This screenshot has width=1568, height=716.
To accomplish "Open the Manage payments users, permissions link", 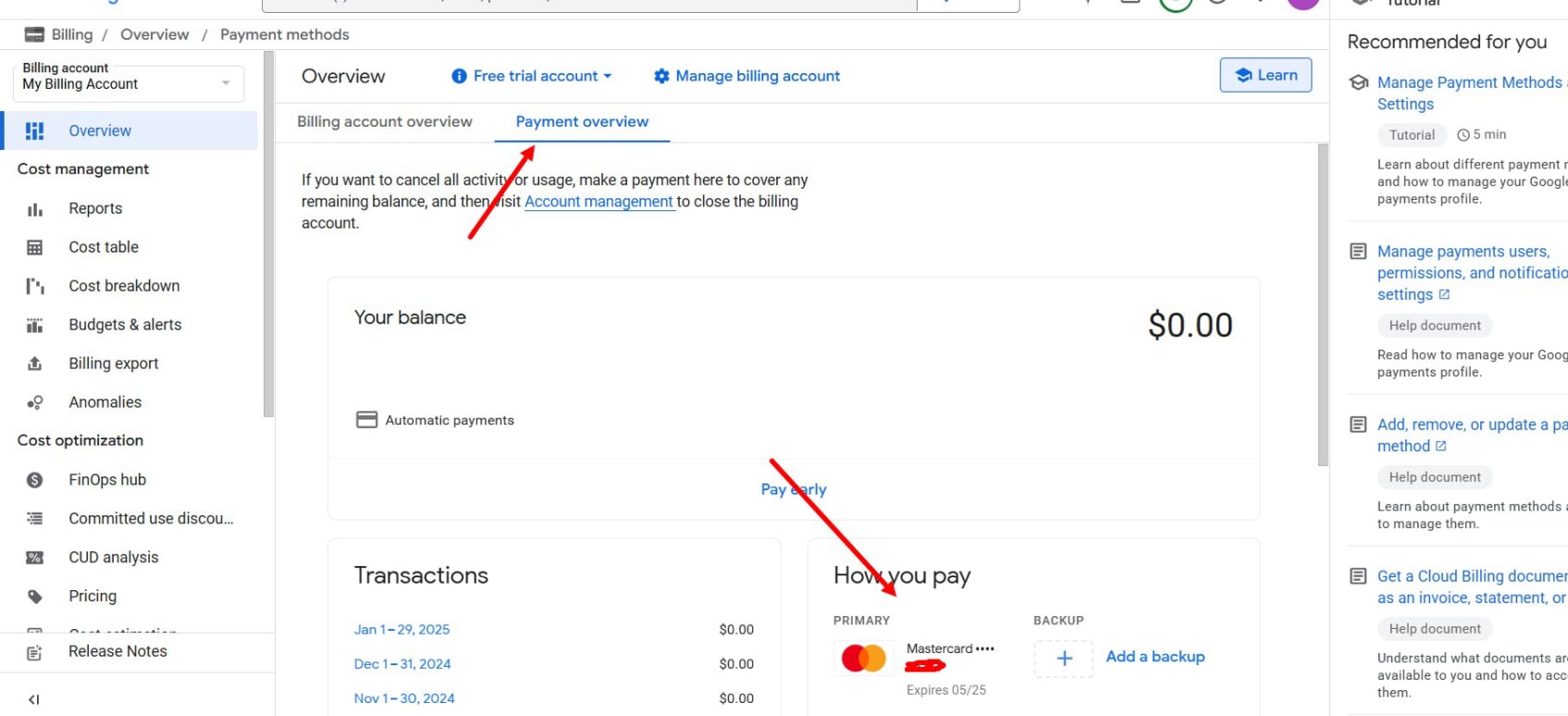I will (x=1472, y=273).
